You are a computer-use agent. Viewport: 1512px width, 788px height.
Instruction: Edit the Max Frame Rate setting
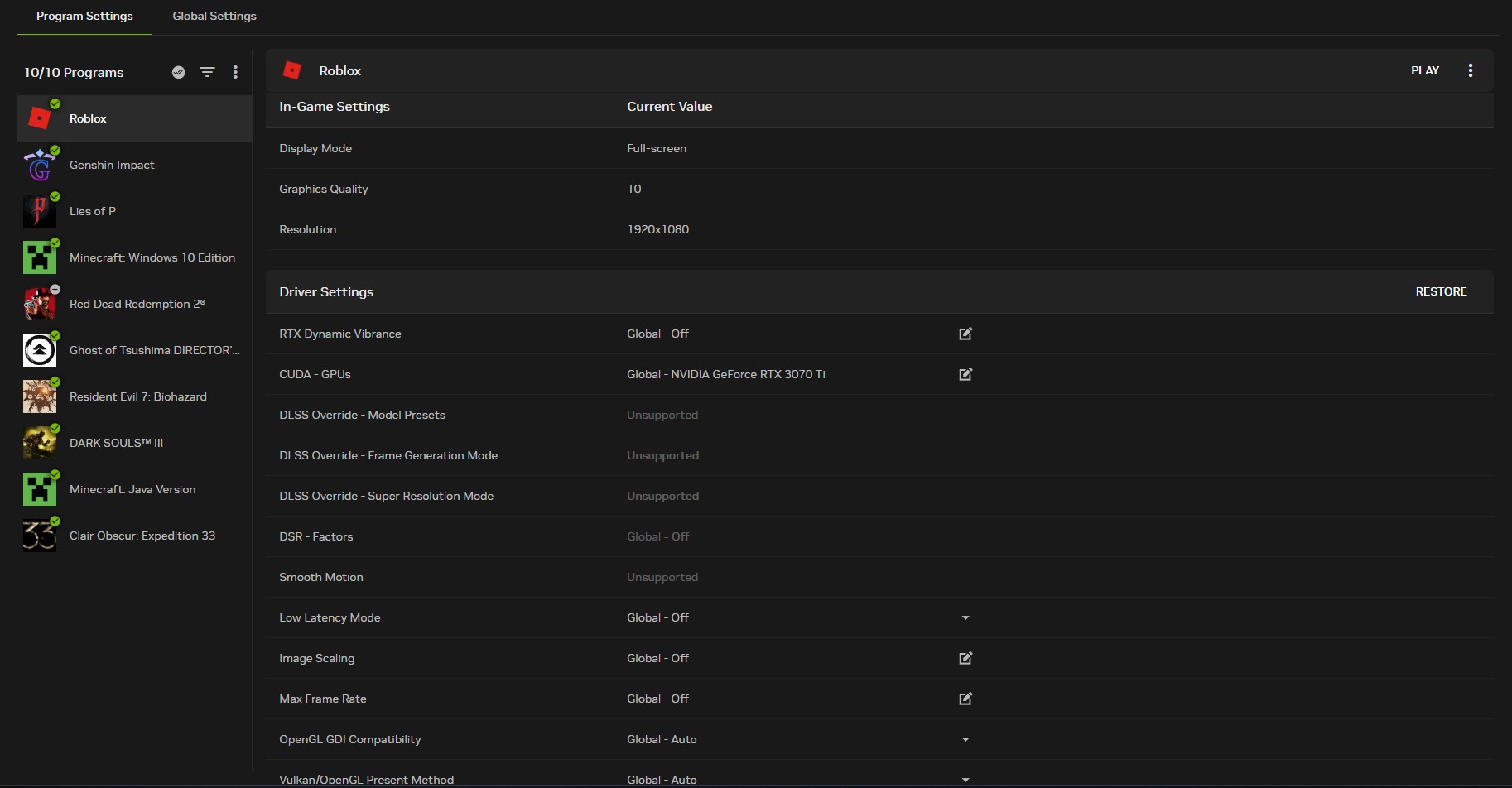tap(965, 699)
